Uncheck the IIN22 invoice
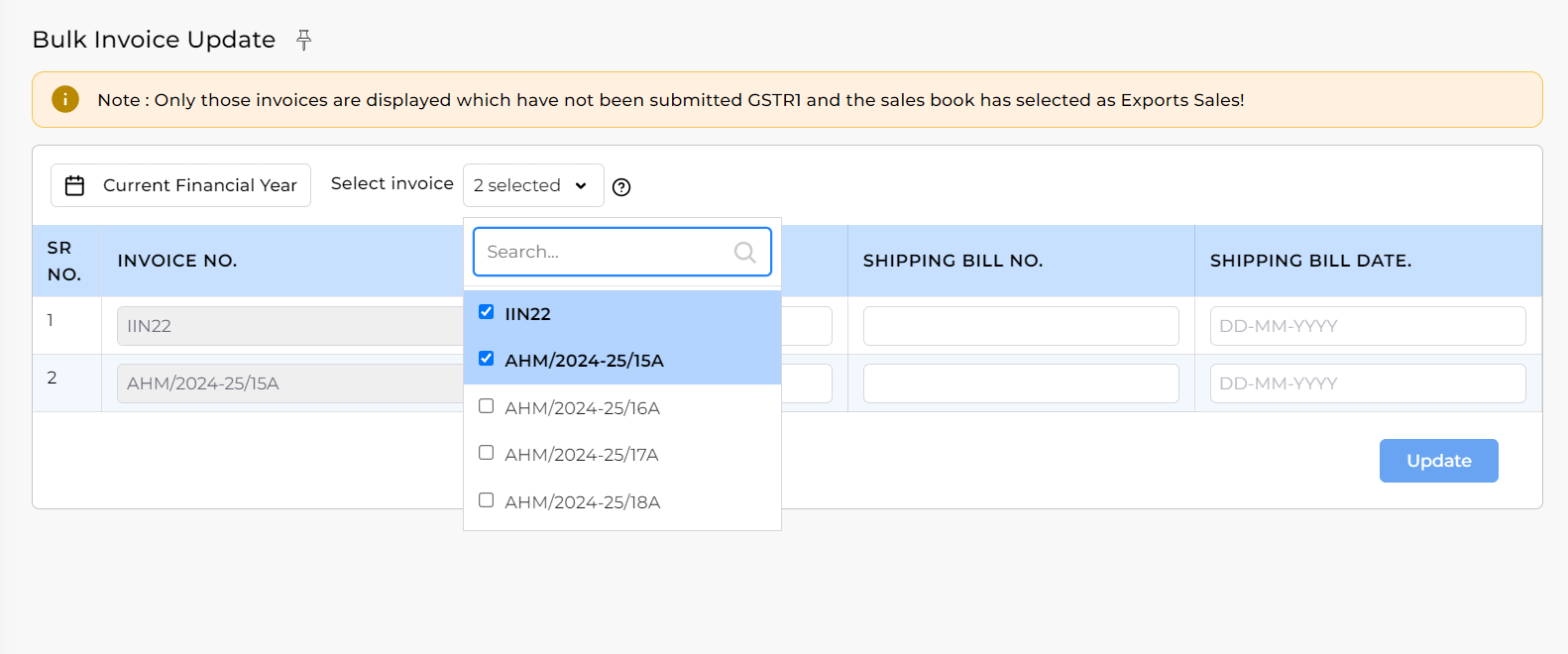 click(487, 311)
